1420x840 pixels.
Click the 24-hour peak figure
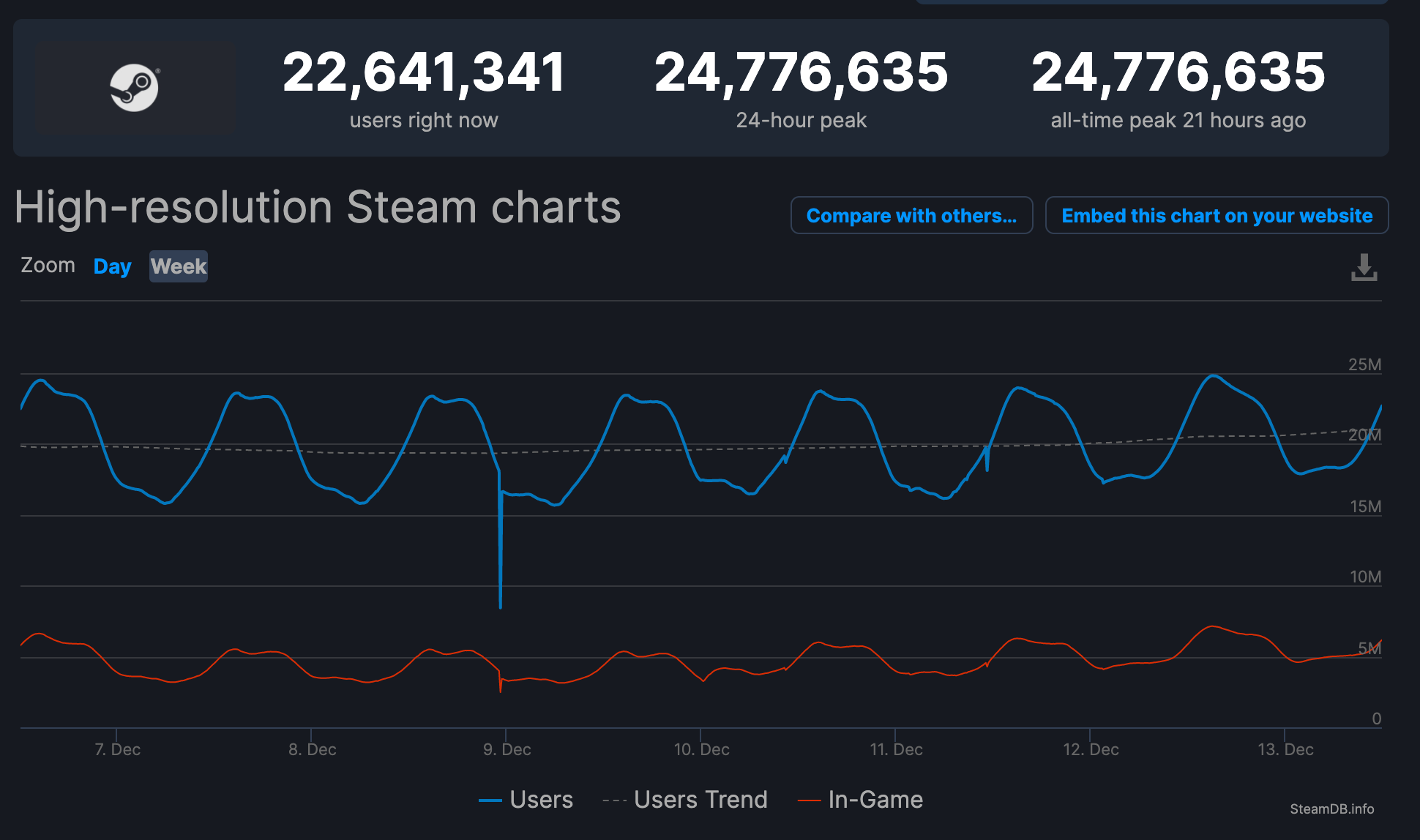click(x=801, y=72)
